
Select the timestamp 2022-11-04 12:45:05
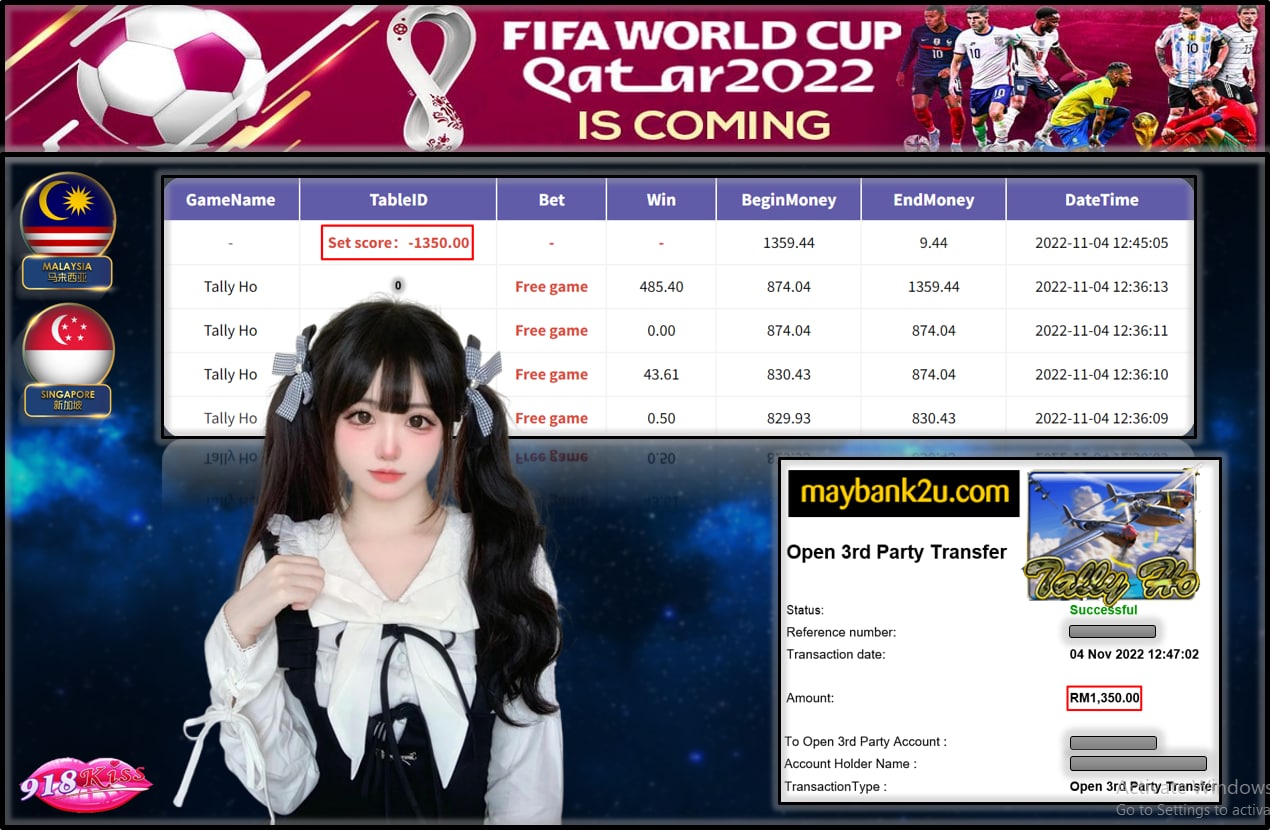1101,243
